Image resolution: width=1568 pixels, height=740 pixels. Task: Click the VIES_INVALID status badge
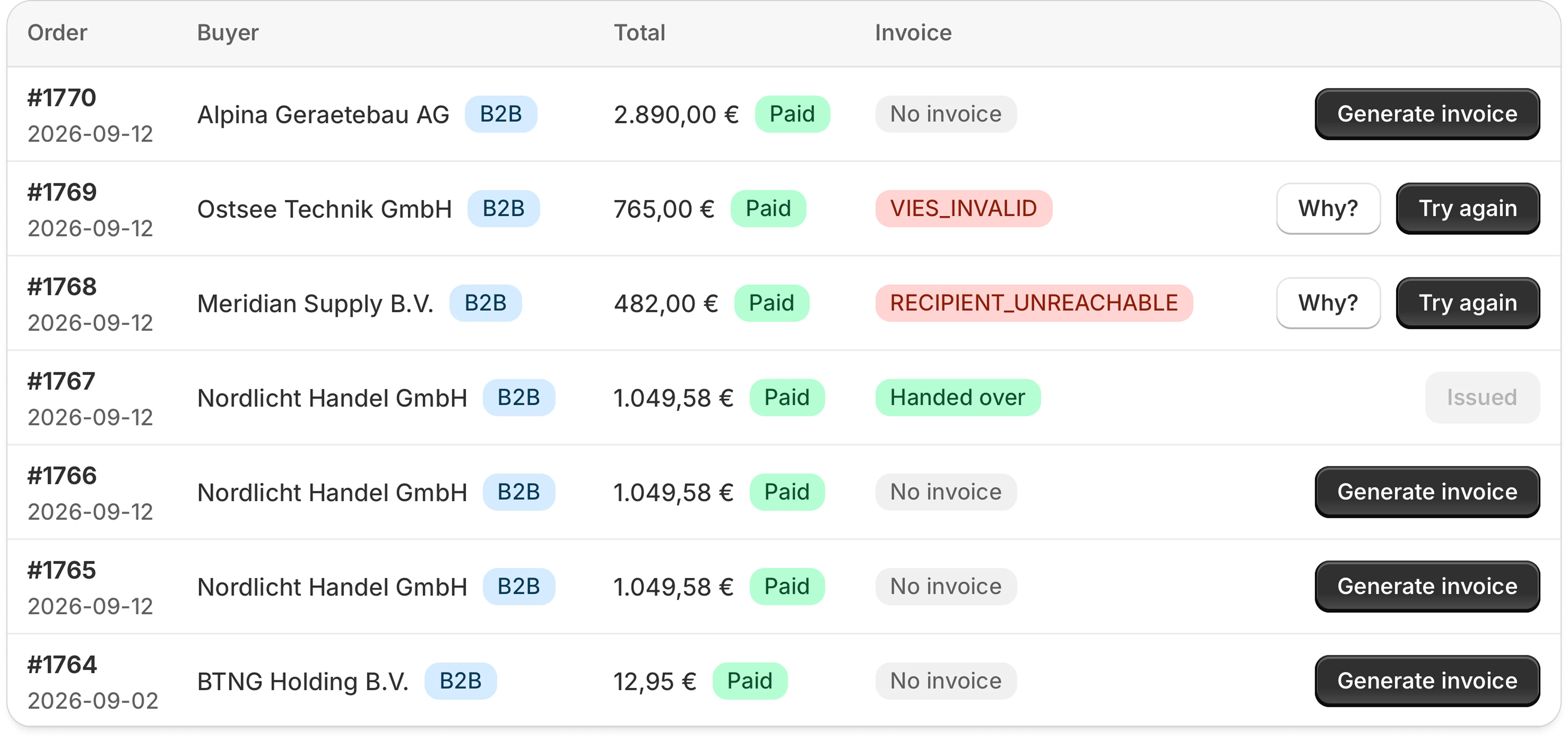point(964,208)
